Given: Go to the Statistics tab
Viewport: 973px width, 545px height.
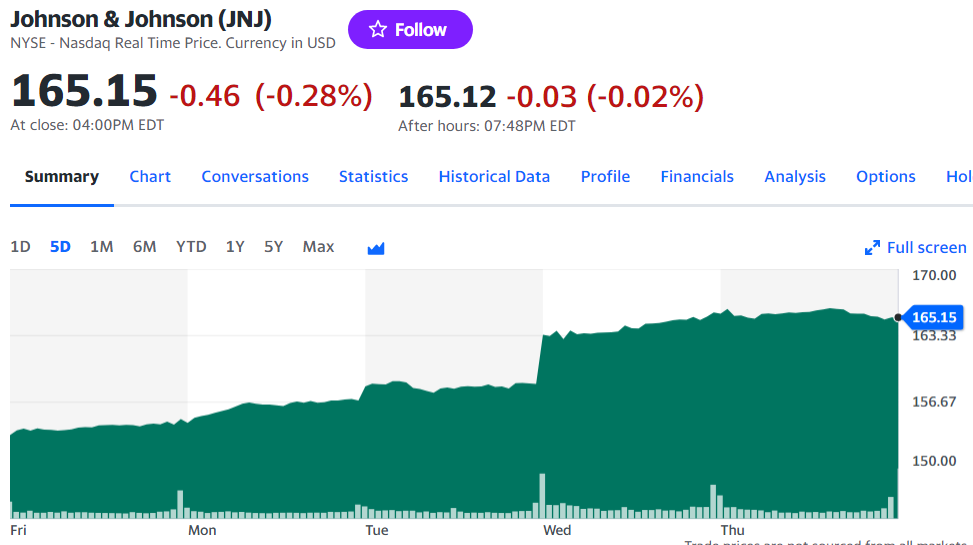Looking at the screenshot, I should pos(374,177).
